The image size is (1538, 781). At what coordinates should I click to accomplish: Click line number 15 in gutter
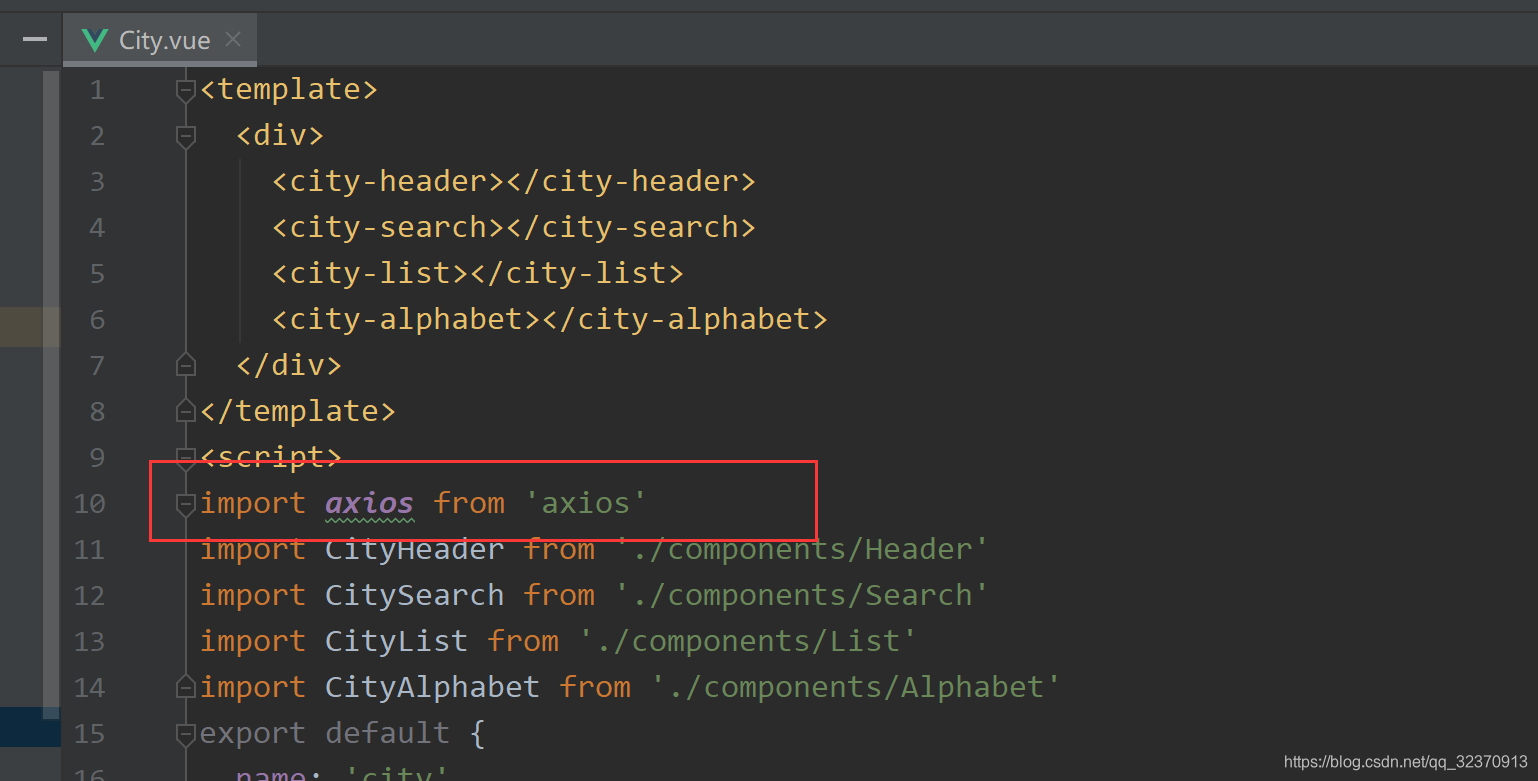[89, 734]
